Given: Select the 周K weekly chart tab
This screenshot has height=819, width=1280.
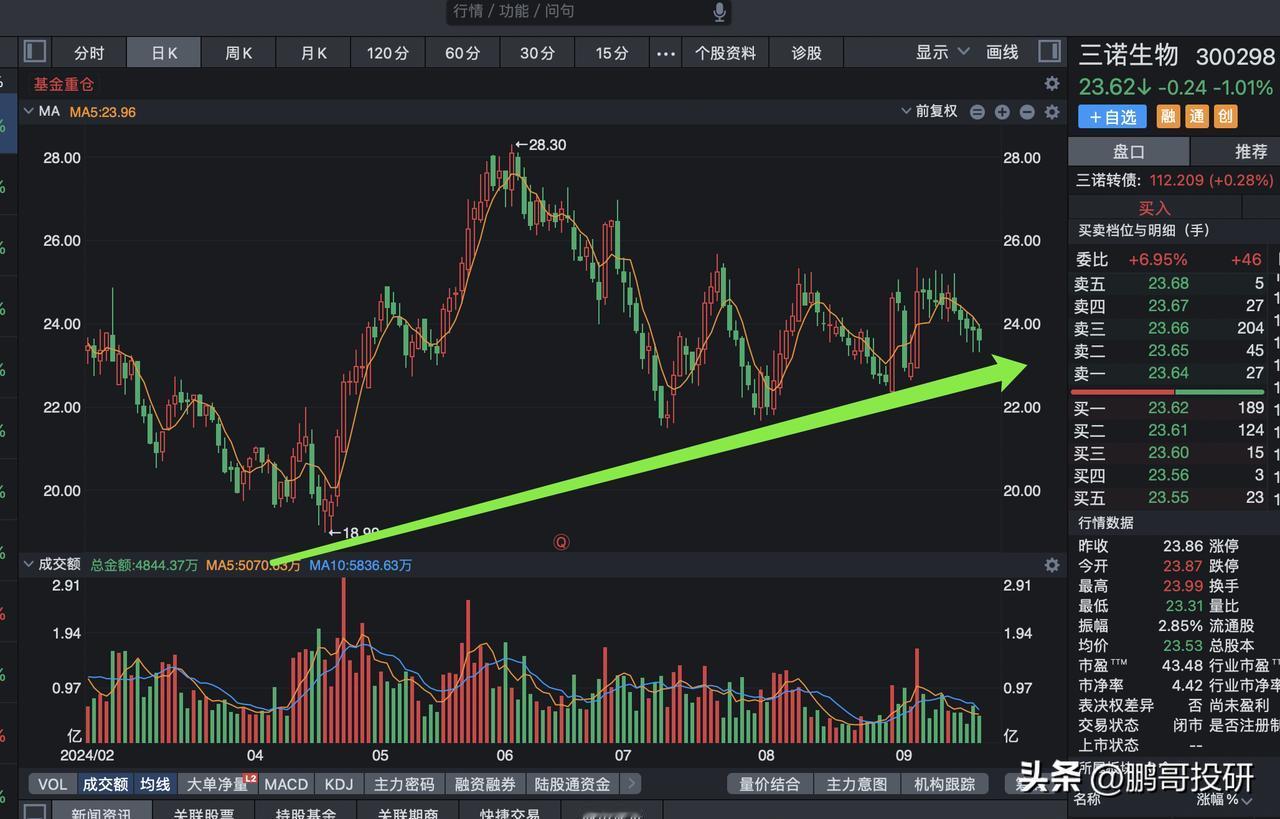Looking at the screenshot, I should coord(239,53).
